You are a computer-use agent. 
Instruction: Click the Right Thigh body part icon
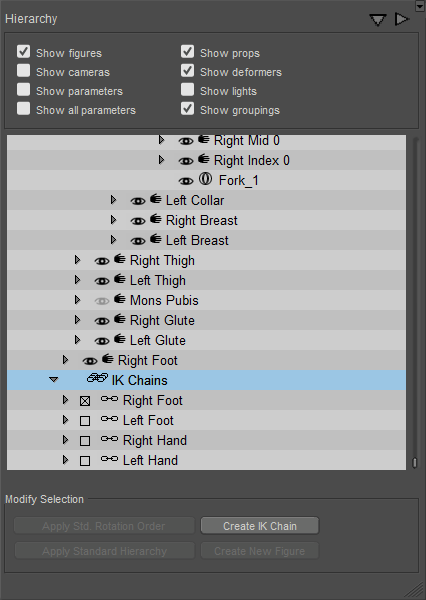119,259
